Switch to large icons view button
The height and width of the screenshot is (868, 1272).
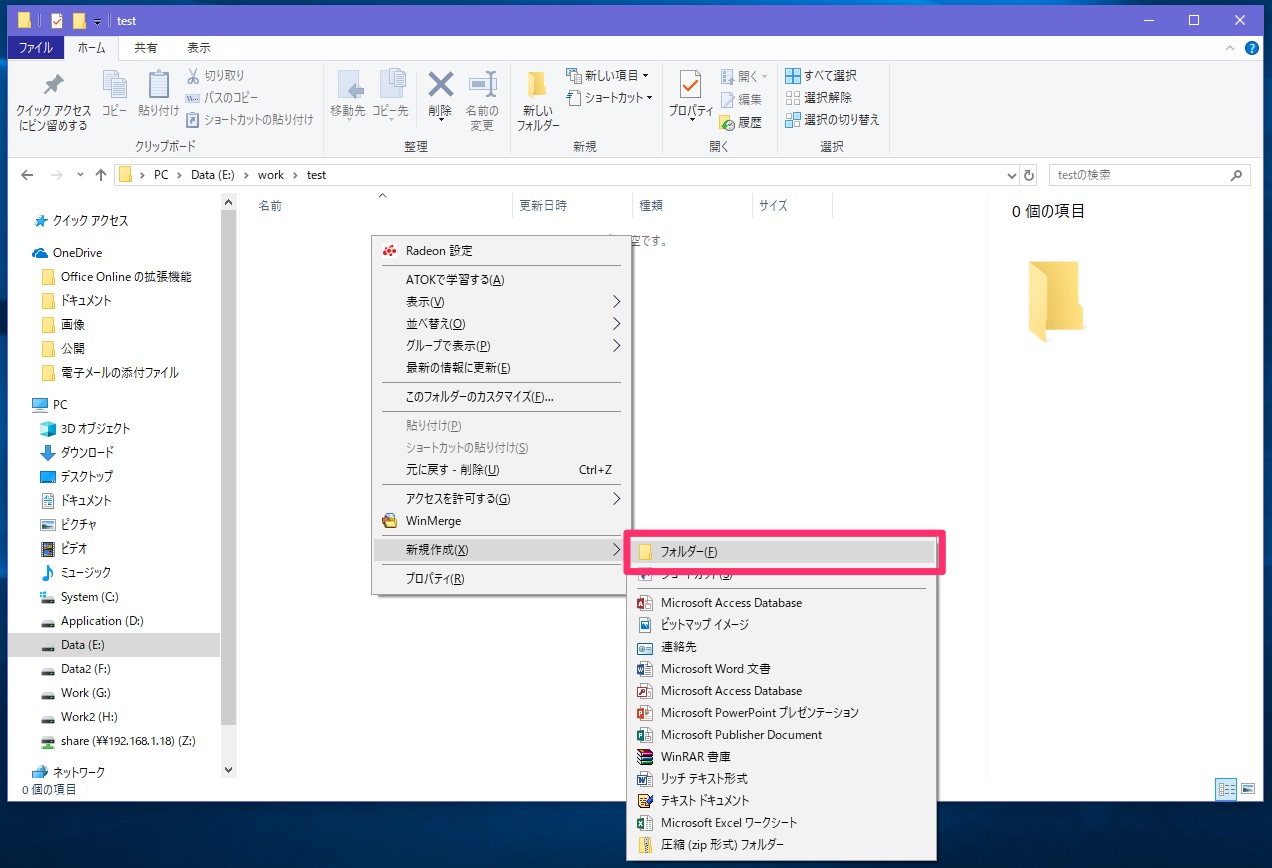click(1248, 789)
